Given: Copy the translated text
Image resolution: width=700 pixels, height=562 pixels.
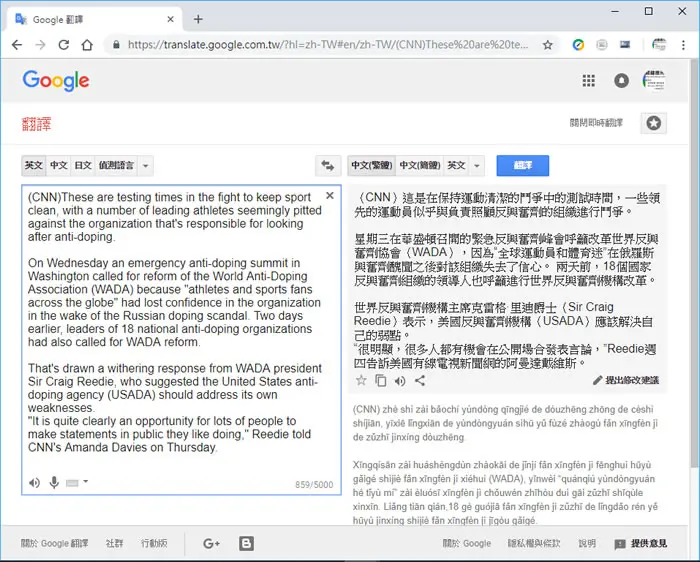Looking at the screenshot, I should click(x=380, y=381).
